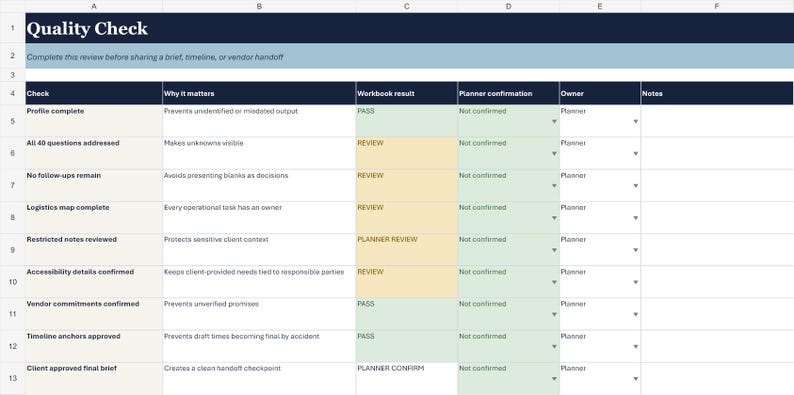Viewport: 794px width, 395px height.
Task: Click the 'Notes' heading cell
Action: 717,93
